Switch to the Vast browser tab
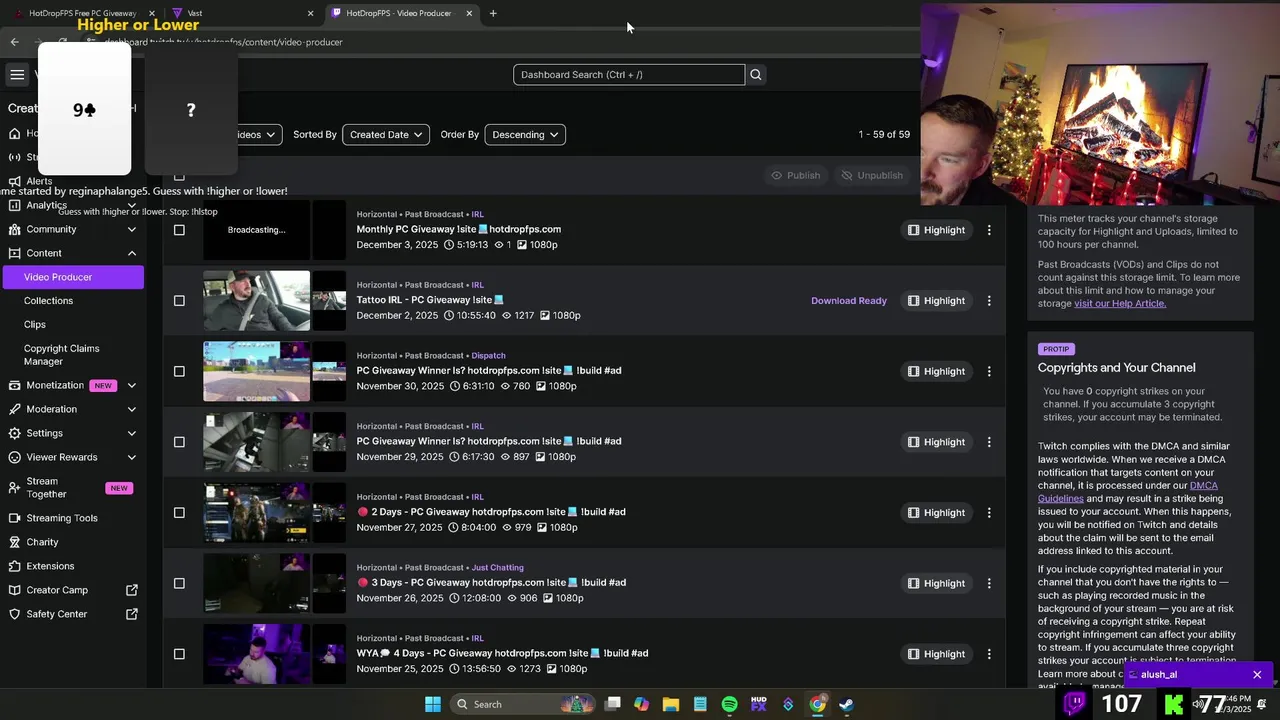The height and width of the screenshot is (720, 1280). (x=242, y=13)
